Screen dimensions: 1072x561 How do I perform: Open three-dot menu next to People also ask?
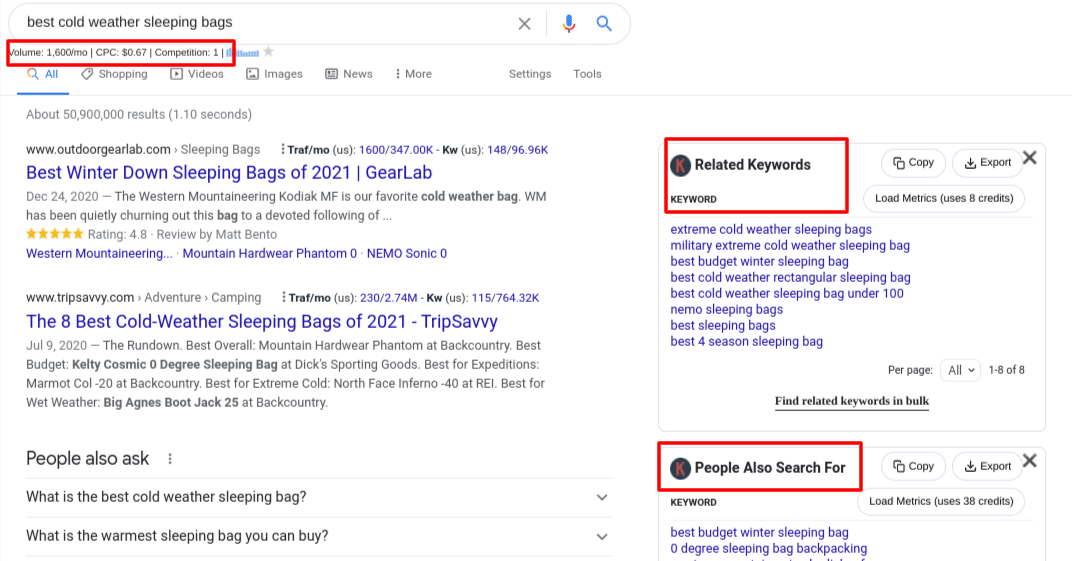[x=170, y=459]
